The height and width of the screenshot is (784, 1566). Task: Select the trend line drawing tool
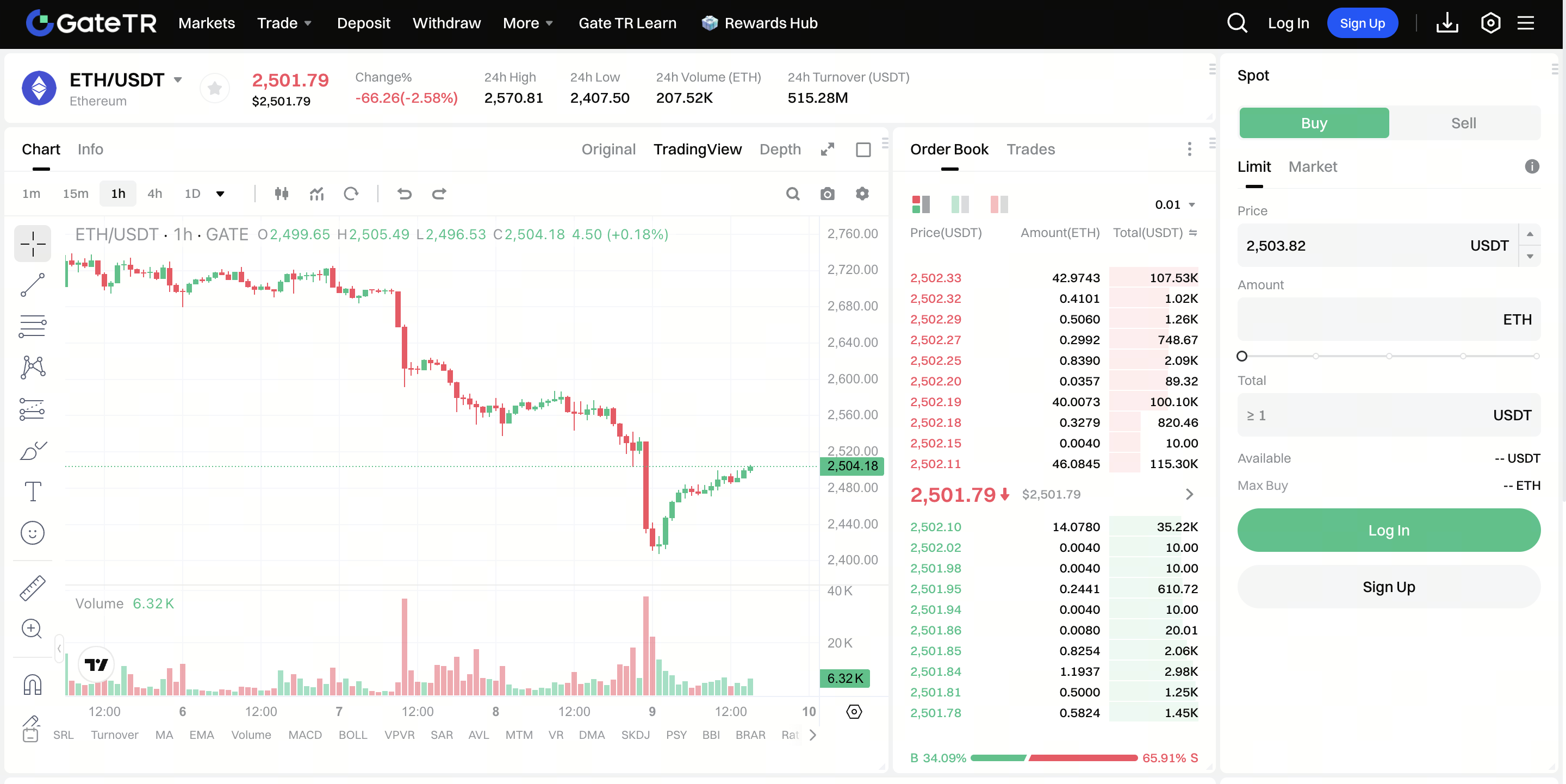(33, 285)
